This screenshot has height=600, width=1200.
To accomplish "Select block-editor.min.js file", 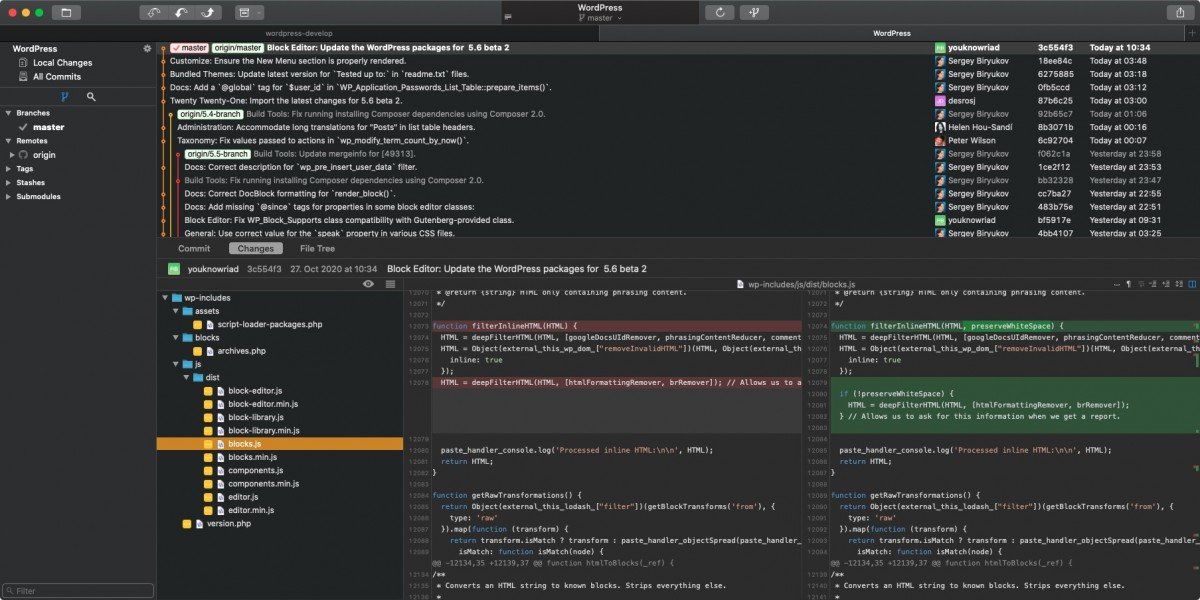I will [263, 403].
